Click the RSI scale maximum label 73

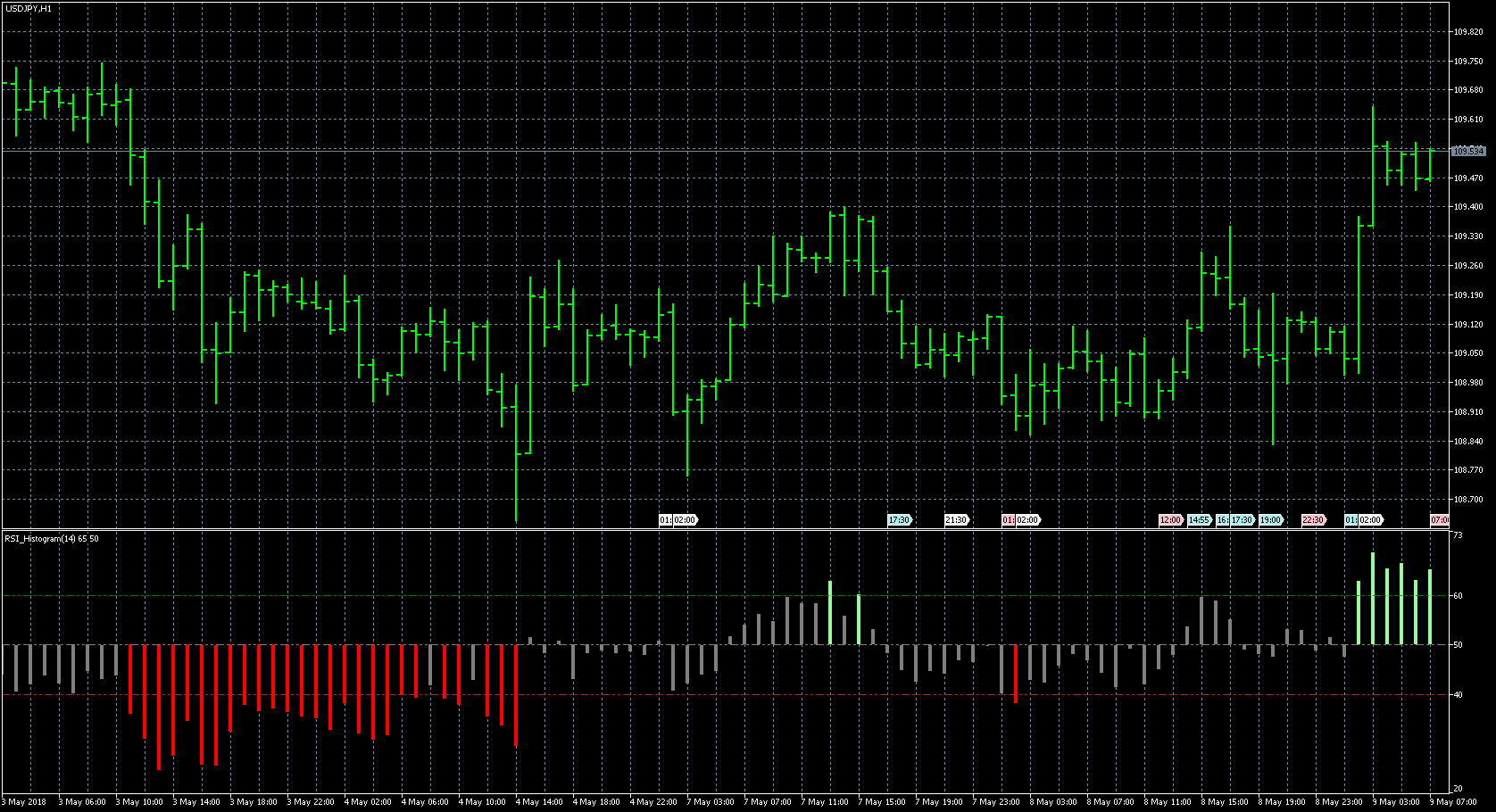coord(1458,535)
